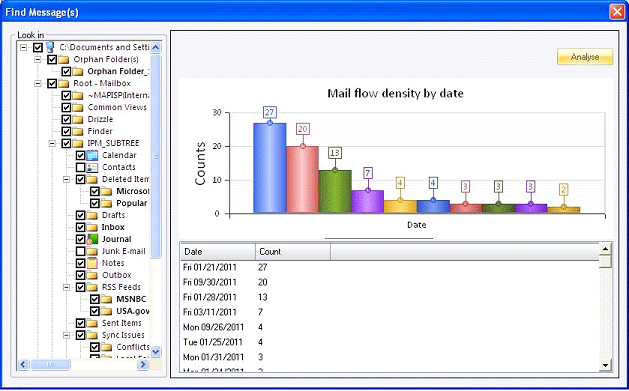Screen dimensions: 629x391
Task: Click the Notes folder icon
Action: [x=92, y=263]
